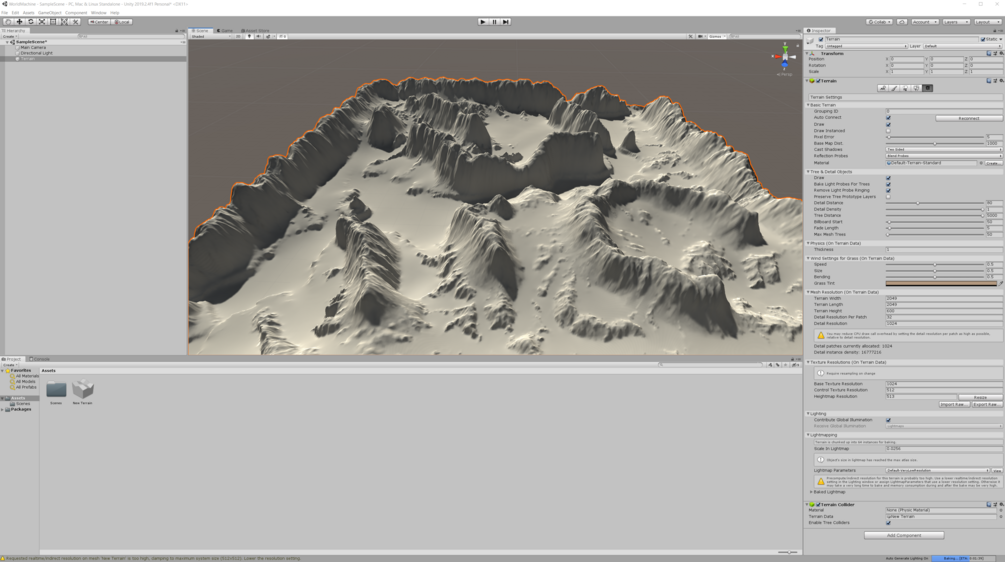Toggle Auto Connect checkbox
The height and width of the screenshot is (562, 1005).
click(888, 118)
